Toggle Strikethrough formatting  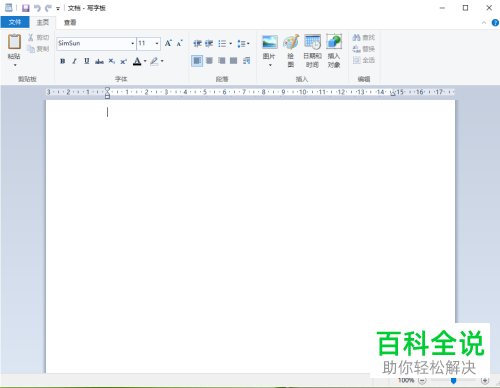click(x=99, y=61)
